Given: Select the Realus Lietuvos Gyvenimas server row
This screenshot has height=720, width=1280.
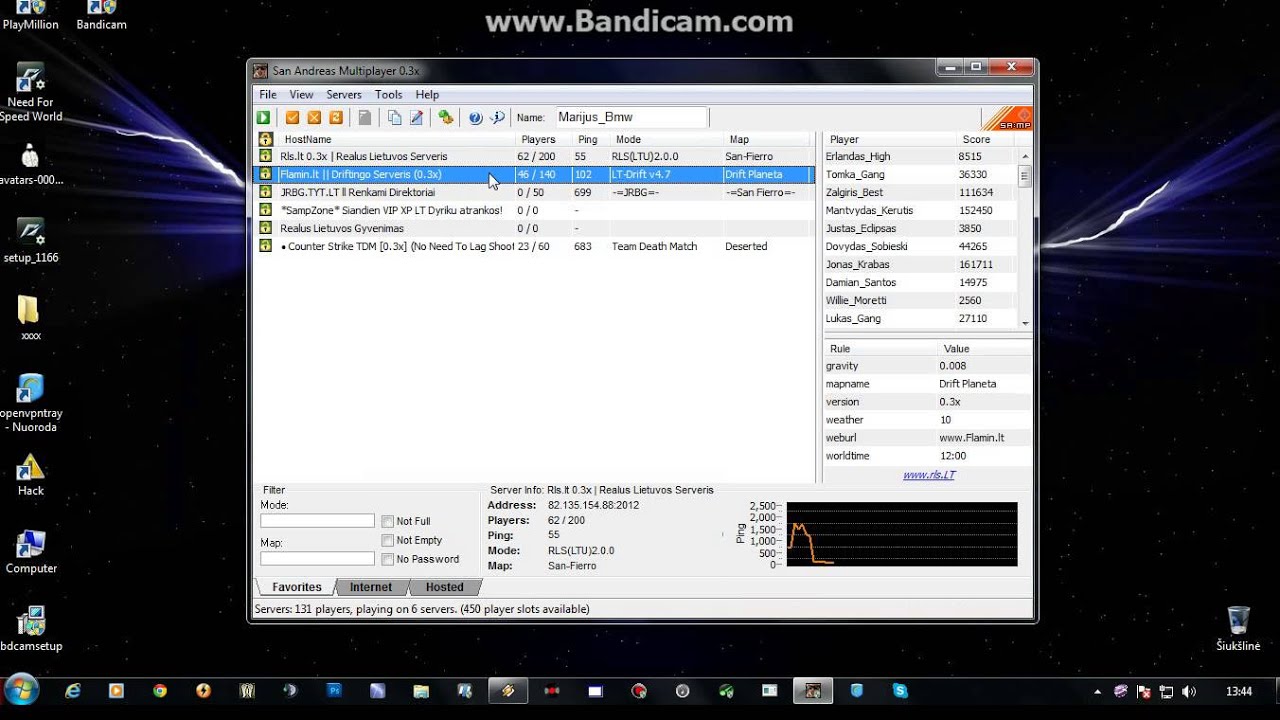Looking at the screenshot, I should [x=536, y=229].
